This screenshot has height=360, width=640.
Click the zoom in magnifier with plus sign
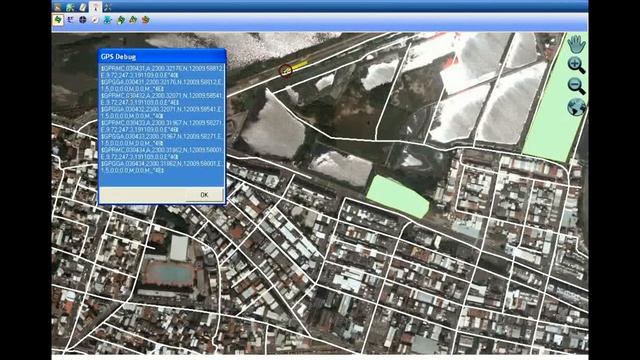576,65
